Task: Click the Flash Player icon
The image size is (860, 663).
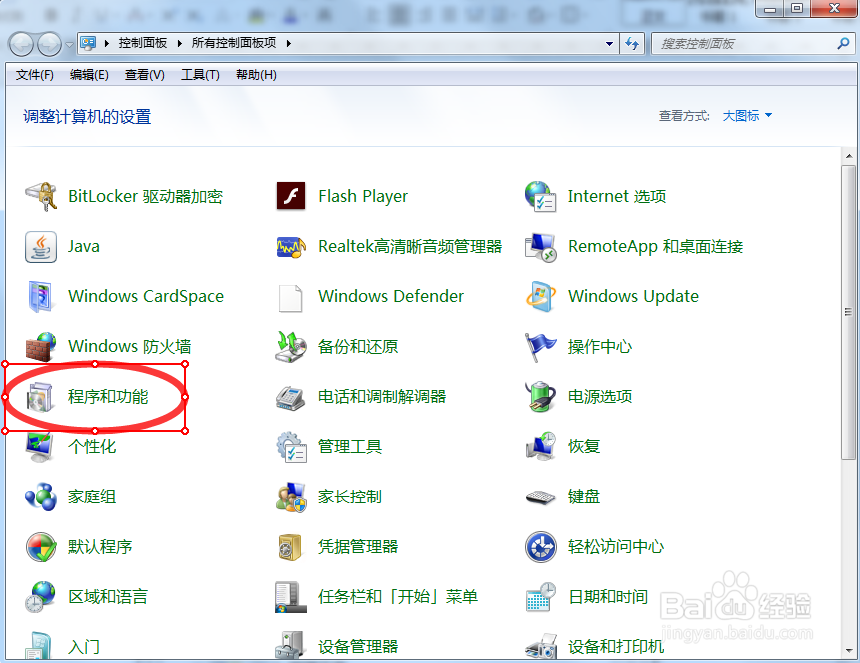Action: click(x=291, y=196)
